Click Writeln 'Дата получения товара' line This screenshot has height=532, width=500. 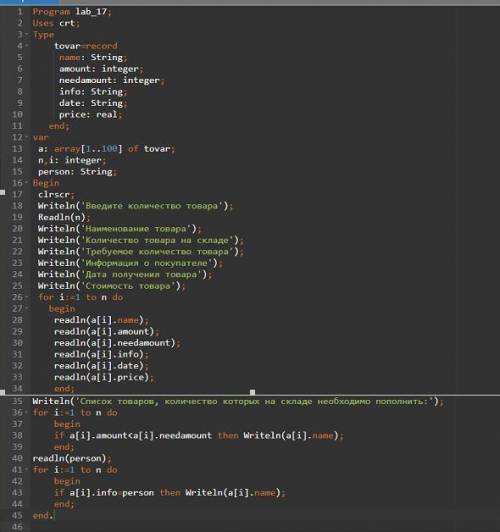click(x=125, y=274)
